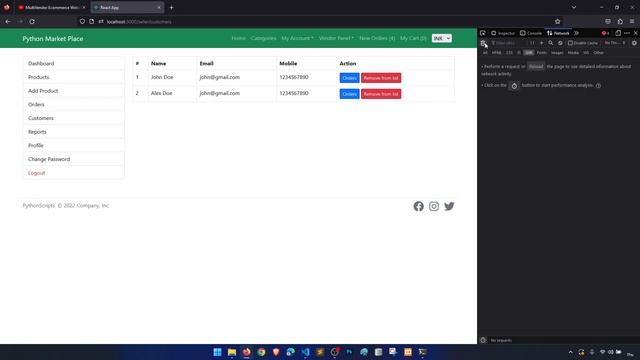Bookmark this page with star icon

coord(558,21)
